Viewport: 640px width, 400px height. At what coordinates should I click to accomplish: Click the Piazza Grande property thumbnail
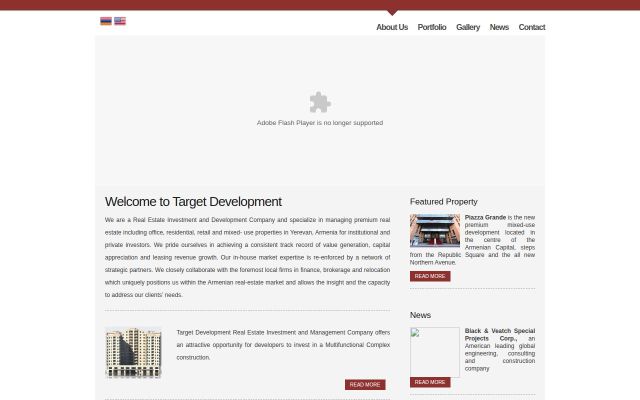435,231
